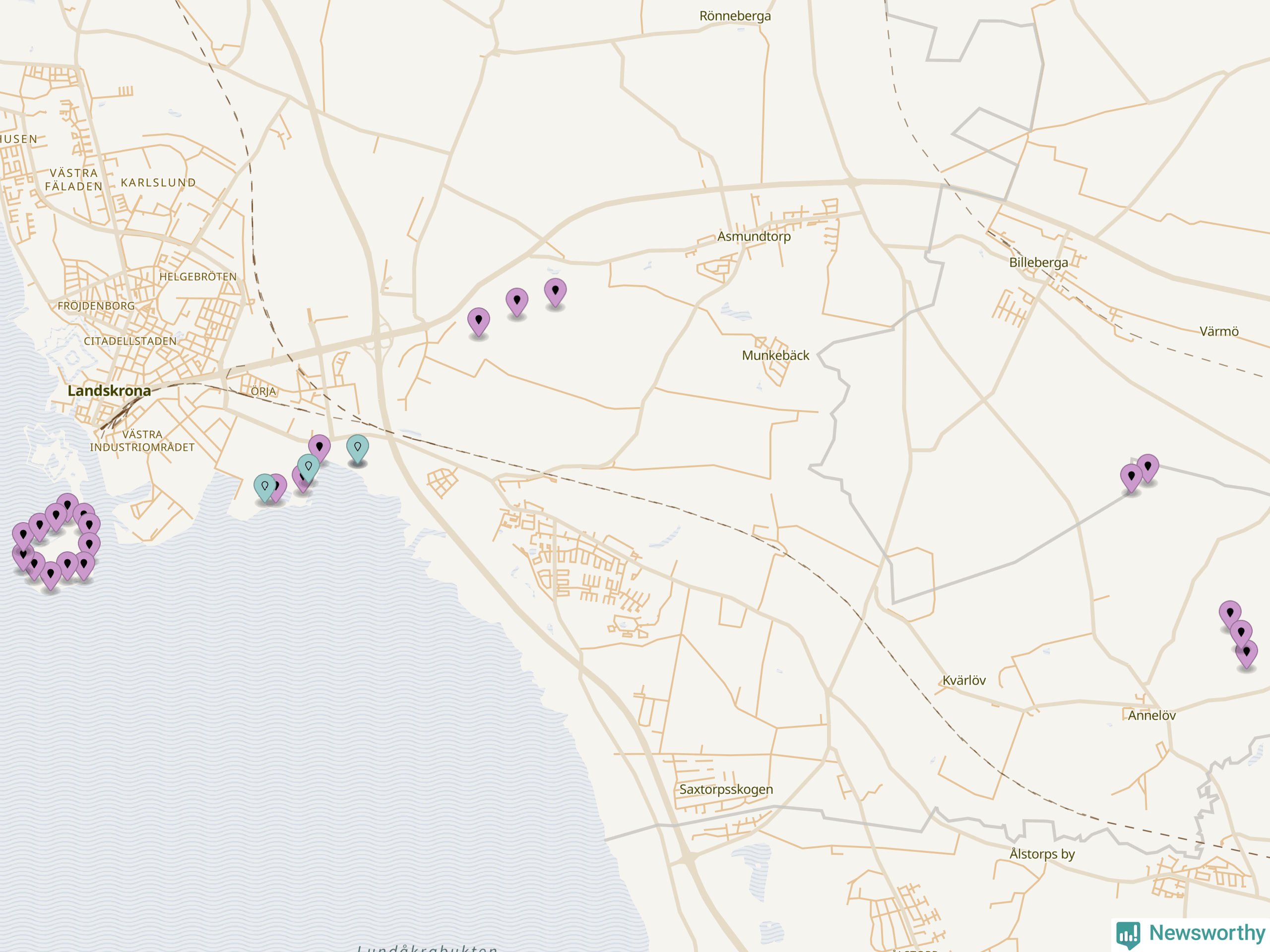Open the westernmost teal marker near the harbour
The width and height of the screenshot is (1270, 952).
point(265,488)
